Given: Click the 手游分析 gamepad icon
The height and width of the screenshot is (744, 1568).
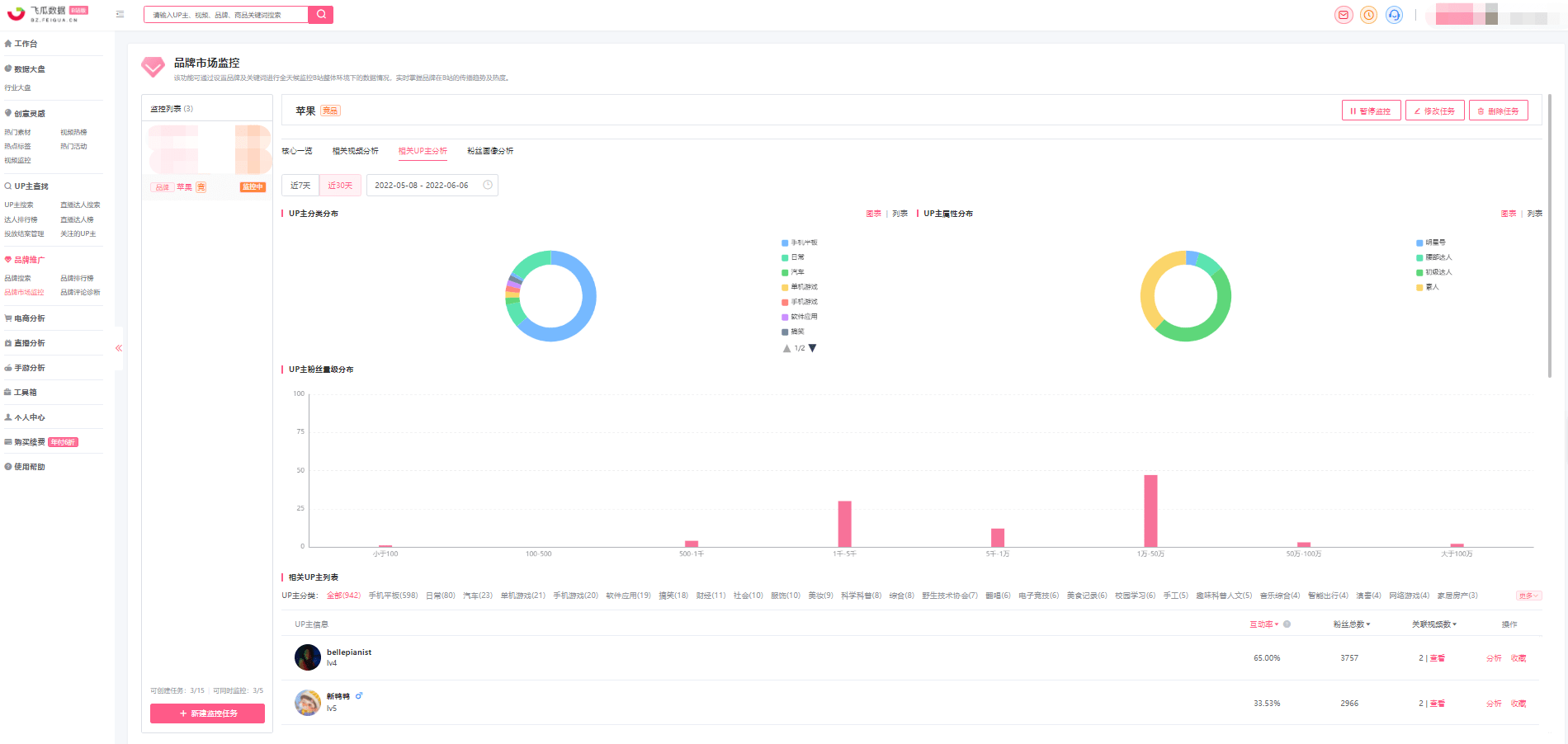Looking at the screenshot, I should click(x=8, y=367).
